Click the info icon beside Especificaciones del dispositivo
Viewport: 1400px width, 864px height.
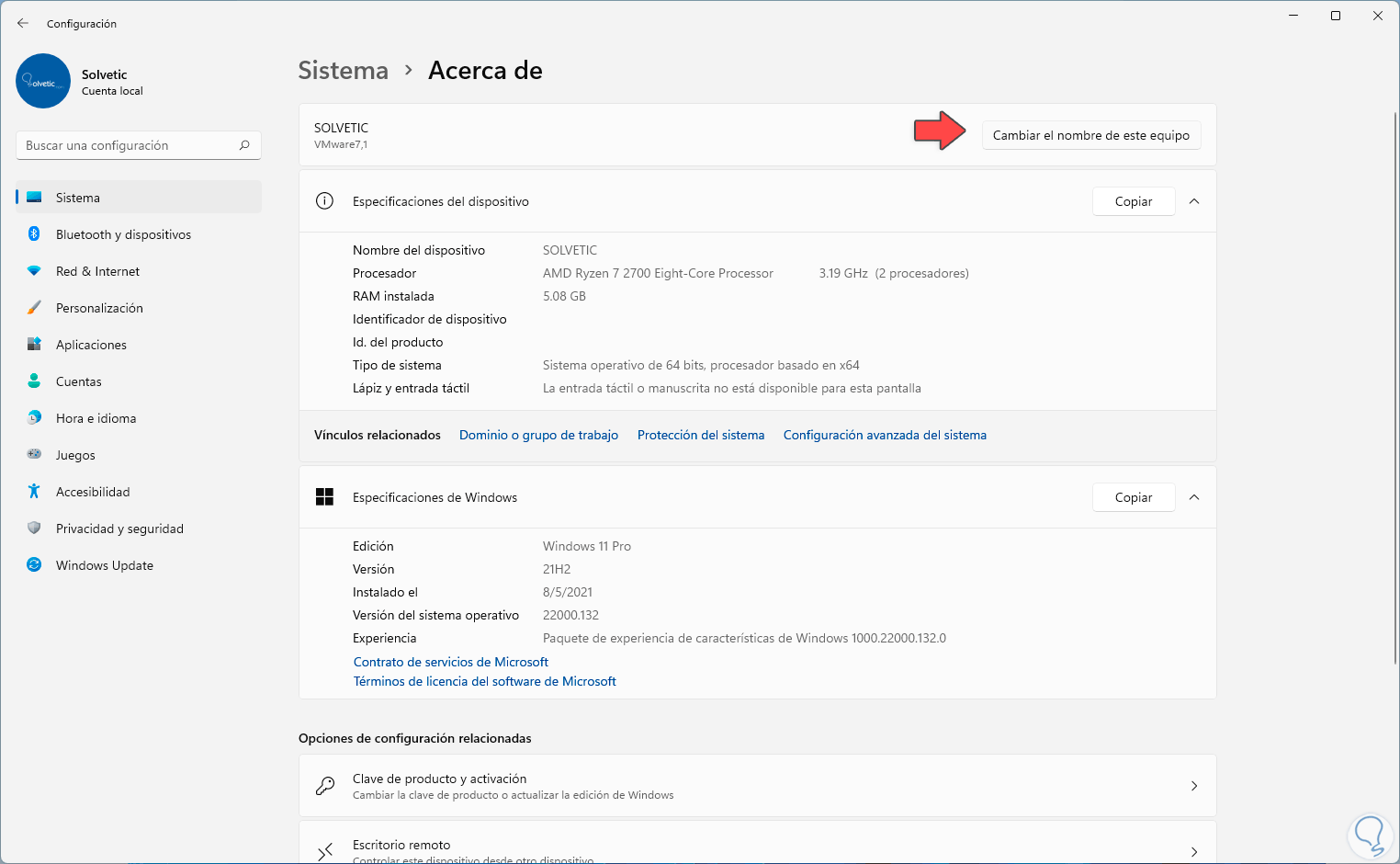[324, 201]
